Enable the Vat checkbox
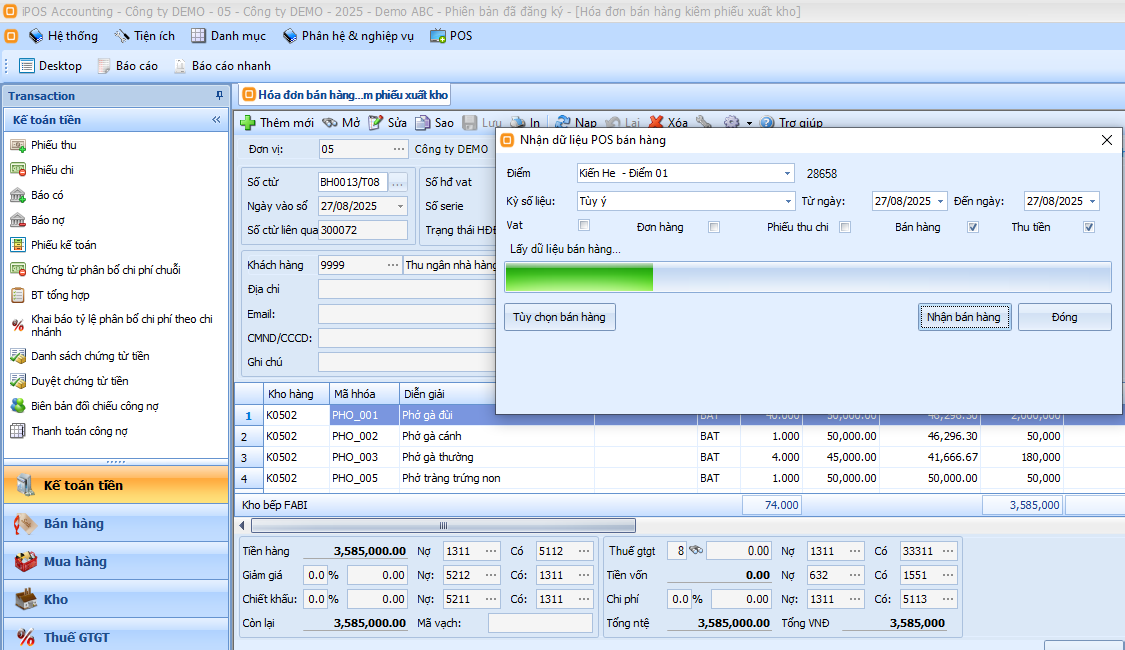This screenshot has height=650, width=1125. (x=584, y=226)
